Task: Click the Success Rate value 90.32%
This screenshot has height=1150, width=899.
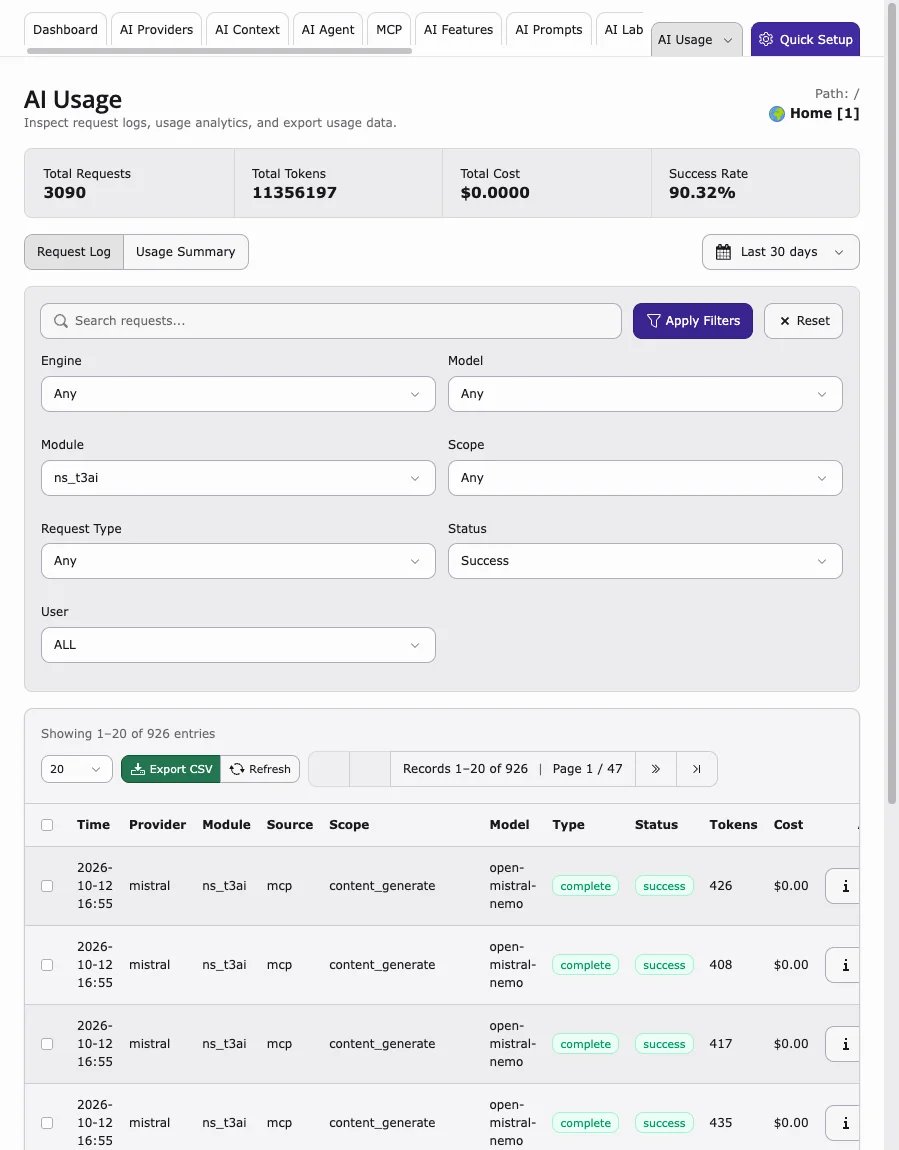Action: click(x=702, y=193)
